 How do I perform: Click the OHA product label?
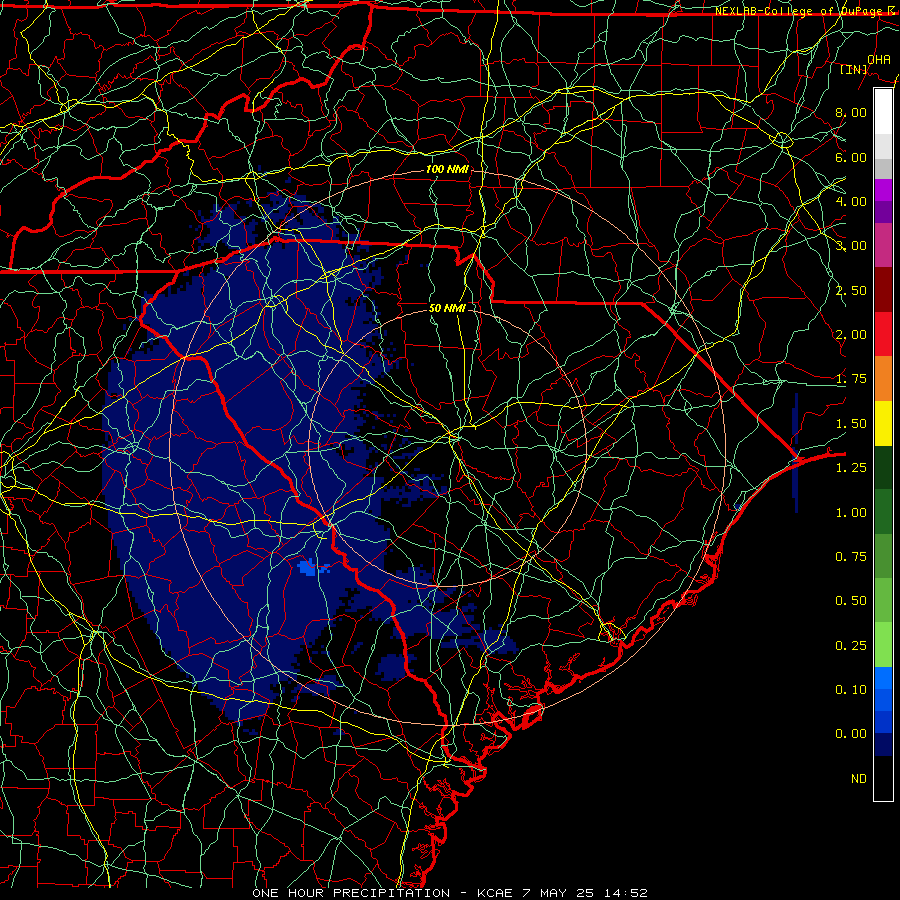[879, 60]
